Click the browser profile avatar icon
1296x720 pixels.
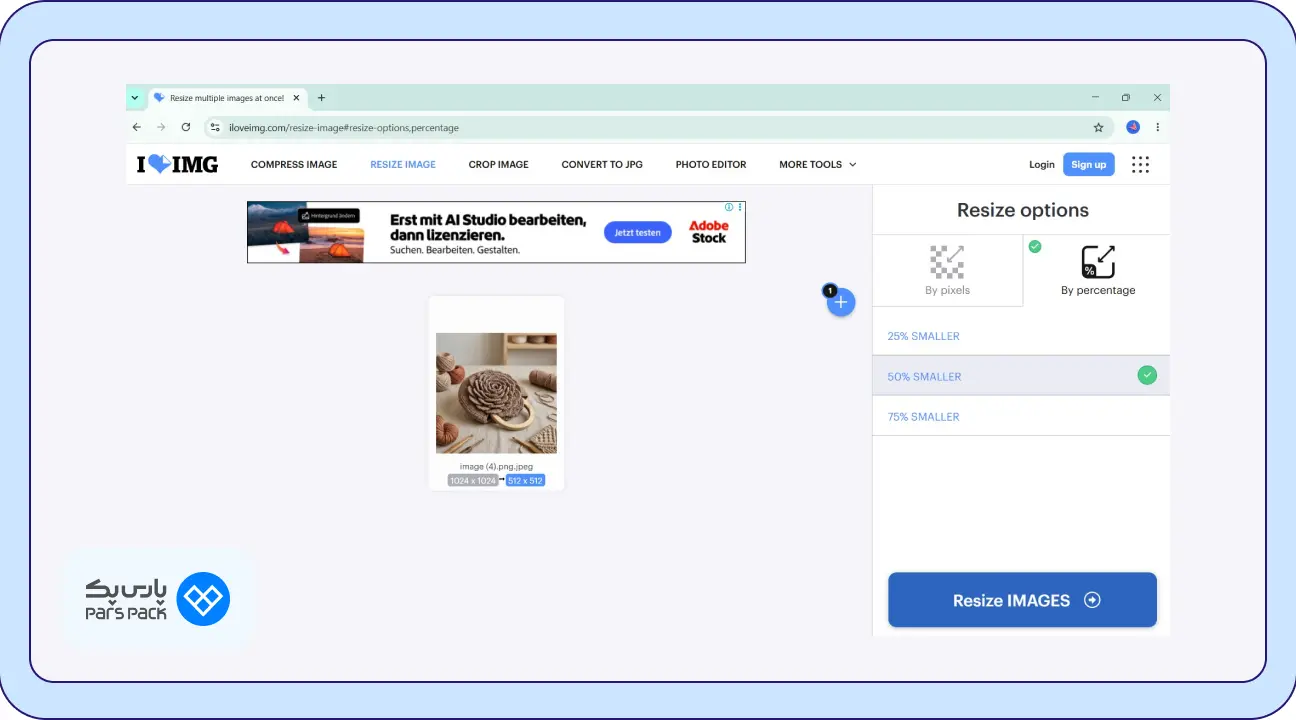1133,127
